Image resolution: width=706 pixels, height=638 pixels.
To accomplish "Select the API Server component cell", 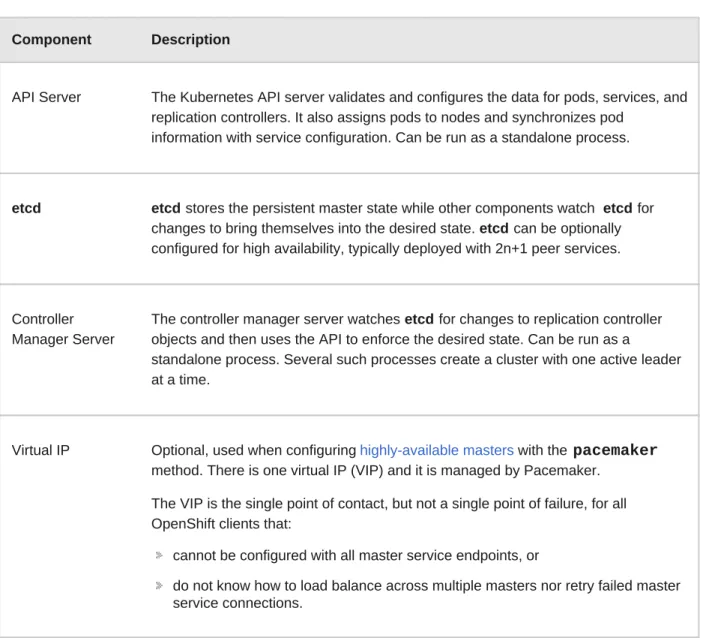I will (46, 97).
